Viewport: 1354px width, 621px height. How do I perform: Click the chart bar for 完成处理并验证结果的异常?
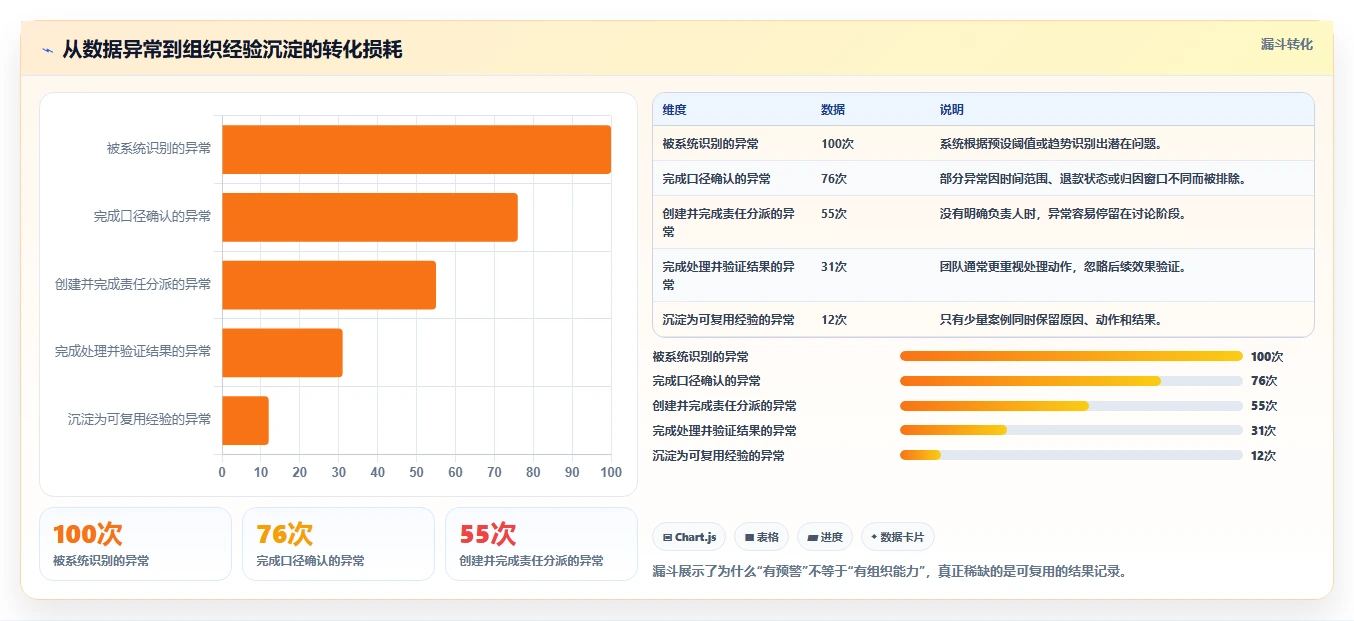282,353
